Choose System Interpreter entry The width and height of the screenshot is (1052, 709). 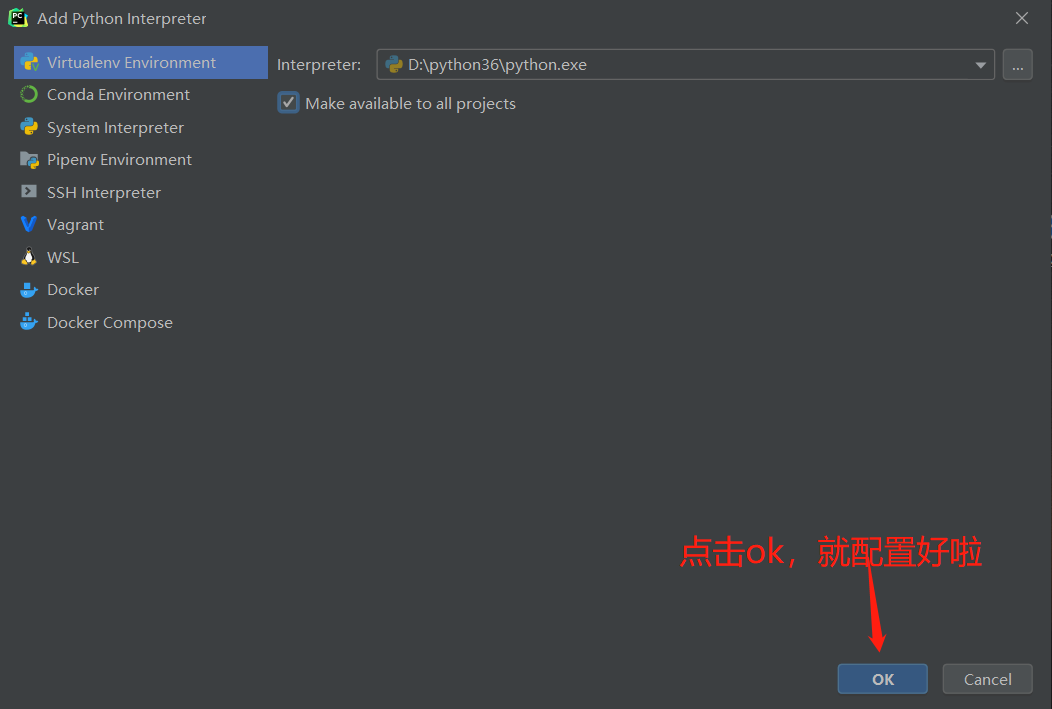click(141, 127)
